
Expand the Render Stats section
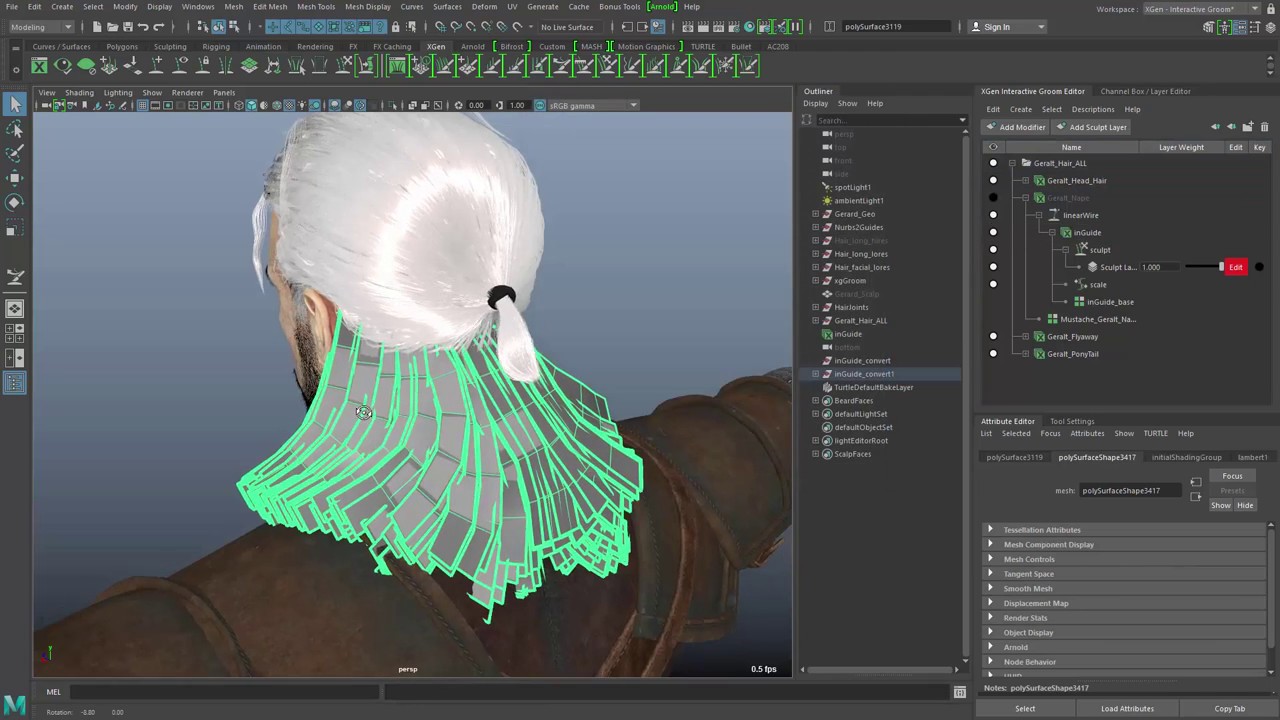tap(1126, 618)
